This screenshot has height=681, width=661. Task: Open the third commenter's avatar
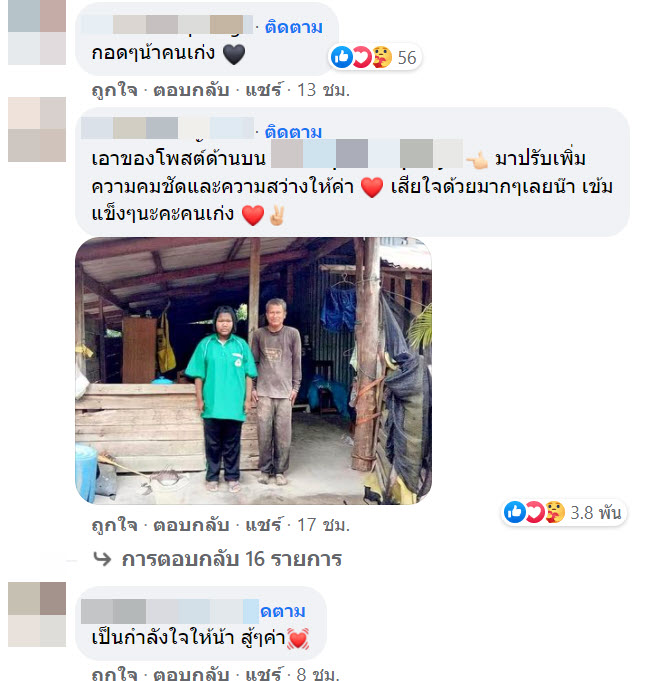click(37, 614)
